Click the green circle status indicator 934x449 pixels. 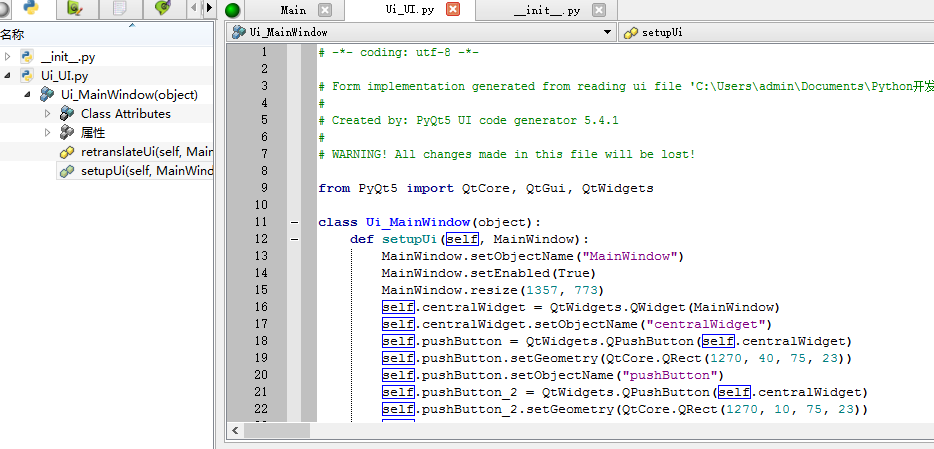pos(233,11)
